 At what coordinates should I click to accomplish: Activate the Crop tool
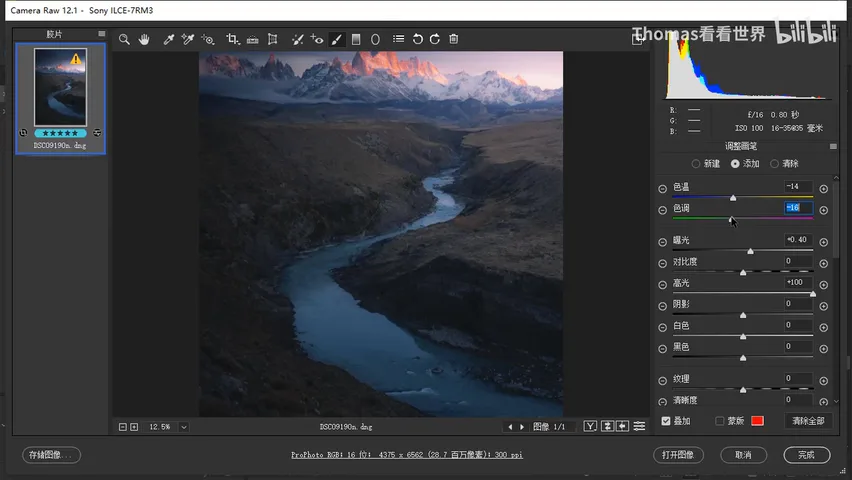coord(233,39)
